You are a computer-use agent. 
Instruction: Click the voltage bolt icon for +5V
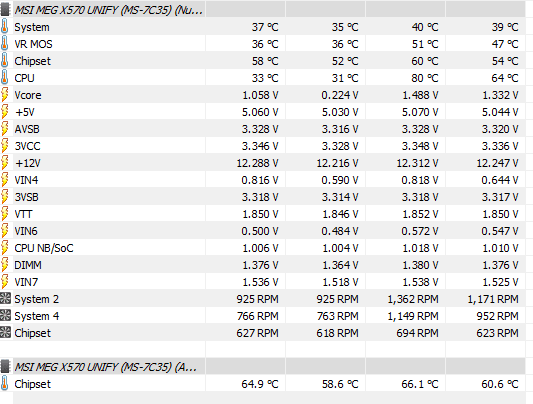click(4, 112)
